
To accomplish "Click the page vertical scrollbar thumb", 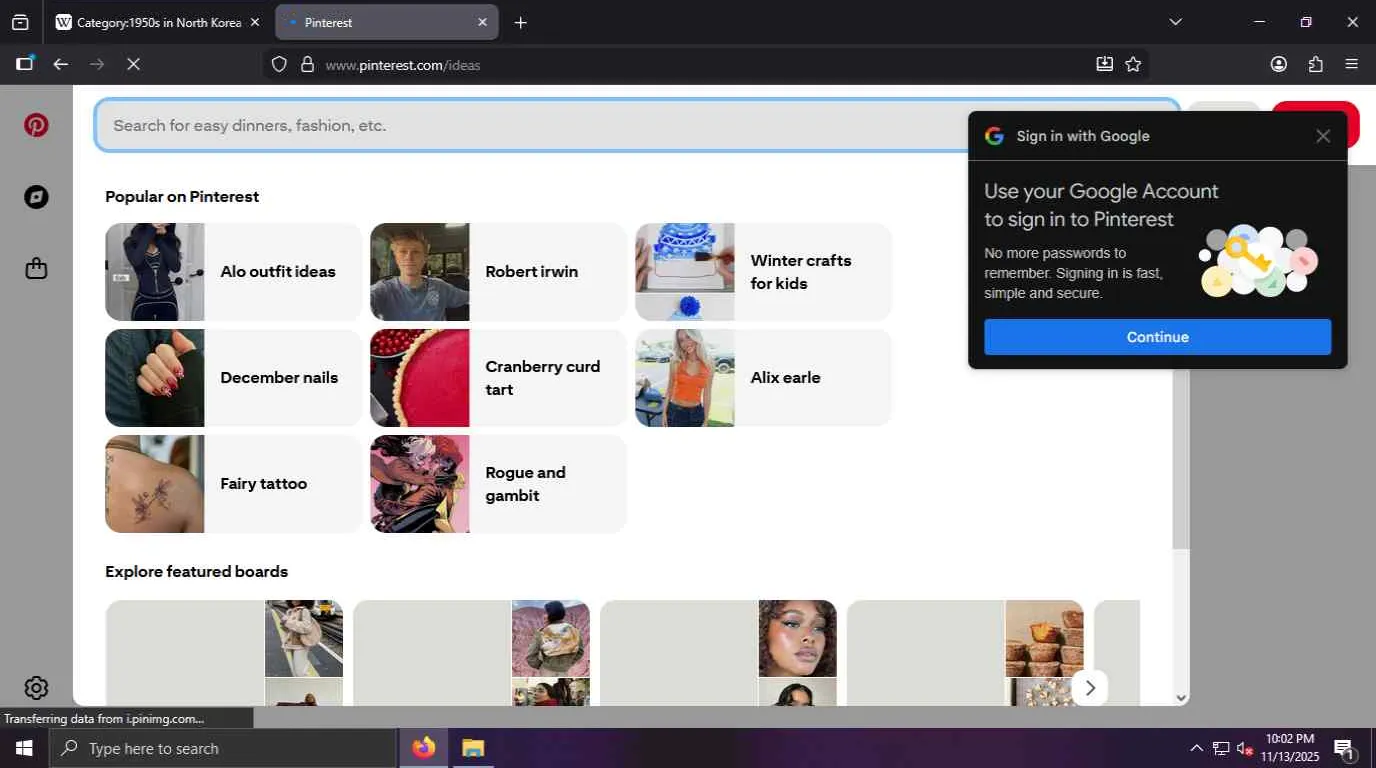I will [1181, 357].
